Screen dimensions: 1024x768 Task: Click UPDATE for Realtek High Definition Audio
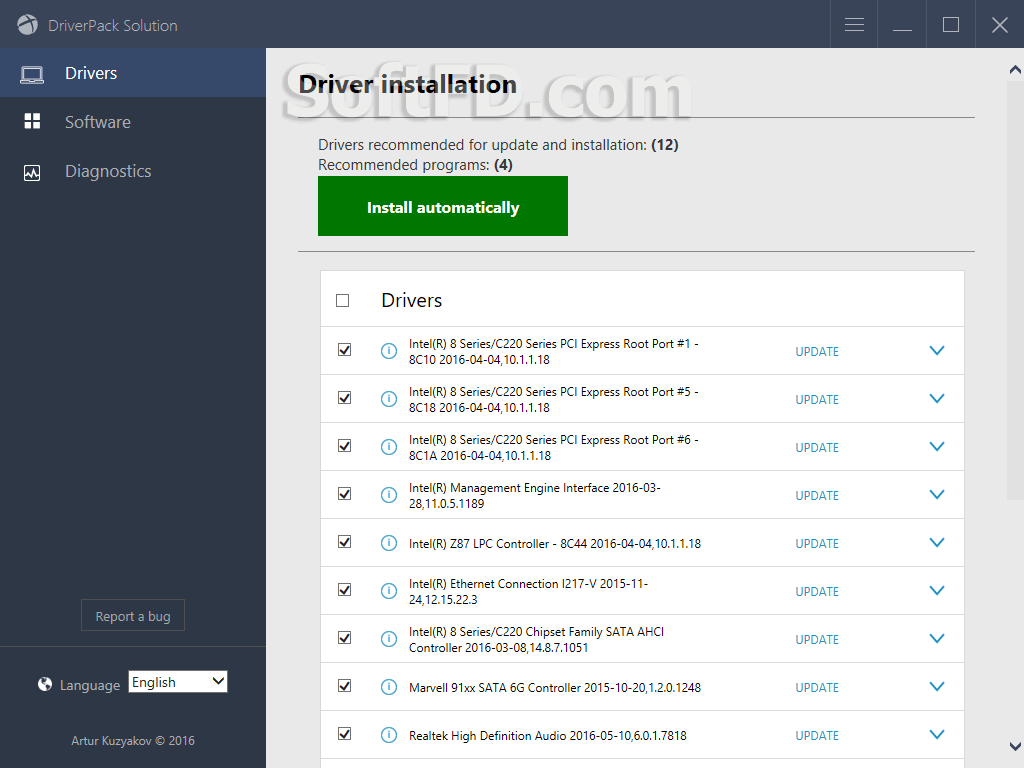(x=817, y=735)
